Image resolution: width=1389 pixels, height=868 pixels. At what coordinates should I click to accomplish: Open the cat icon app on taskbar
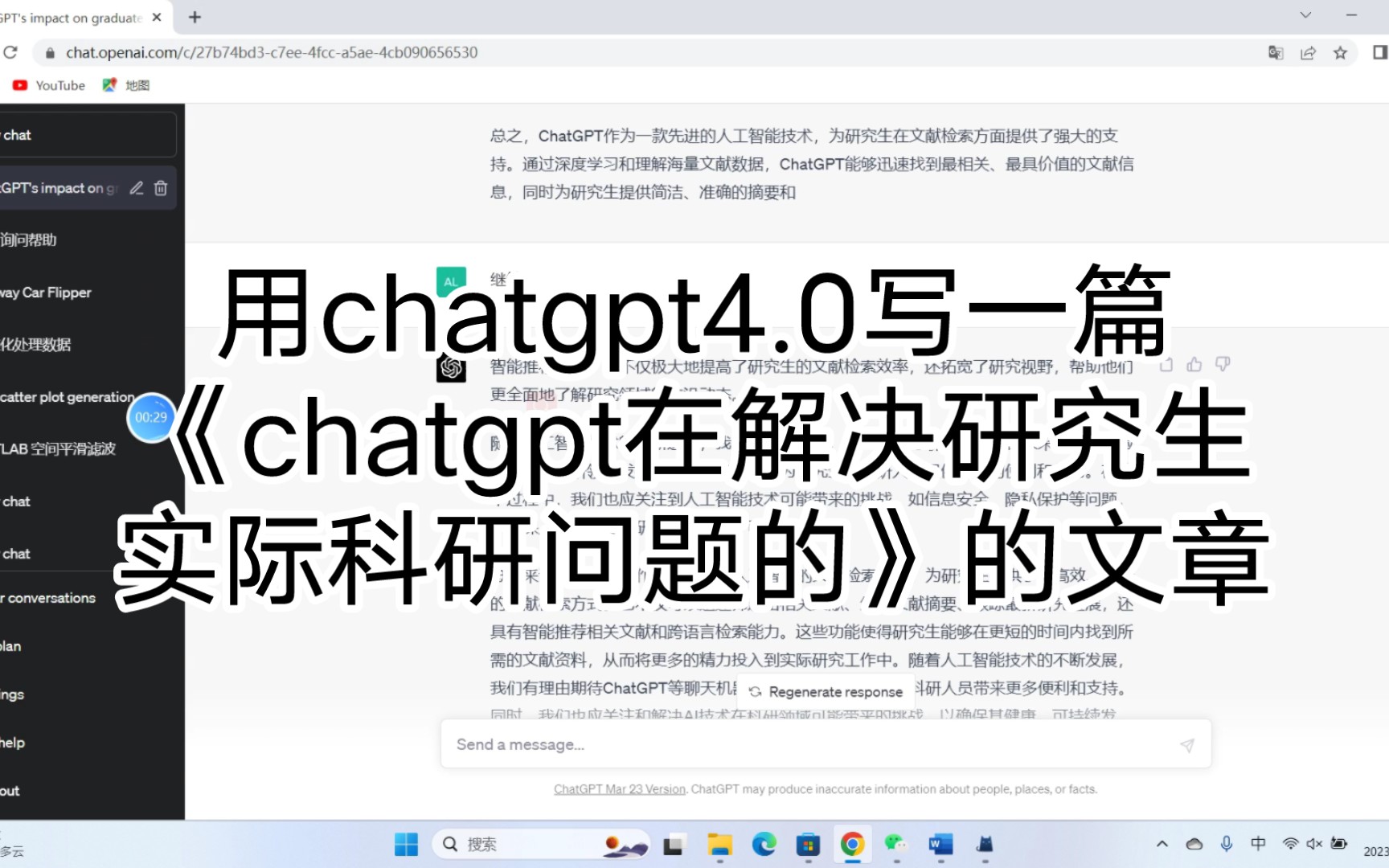click(x=985, y=845)
